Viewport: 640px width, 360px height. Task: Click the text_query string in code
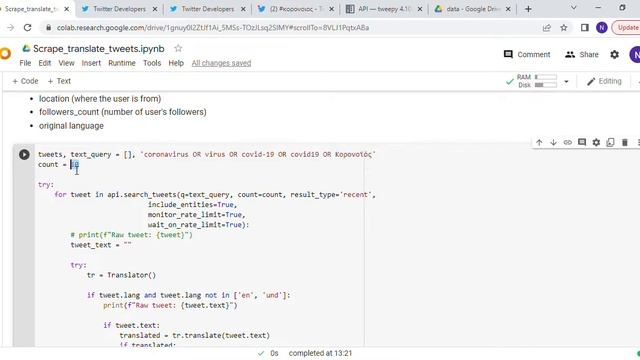tap(258, 155)
